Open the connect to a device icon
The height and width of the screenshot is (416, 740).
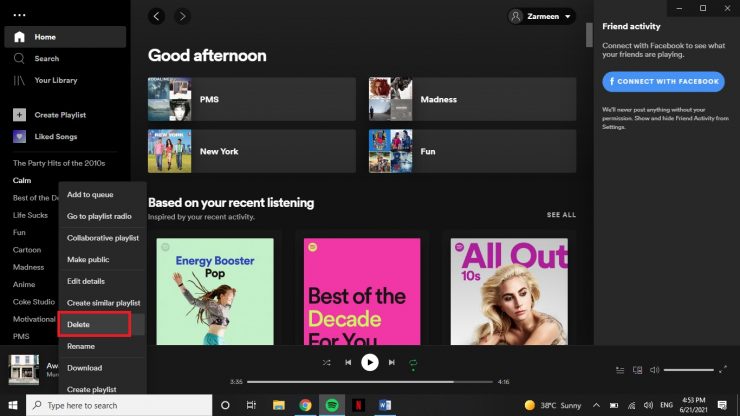[x=637, y=370]
